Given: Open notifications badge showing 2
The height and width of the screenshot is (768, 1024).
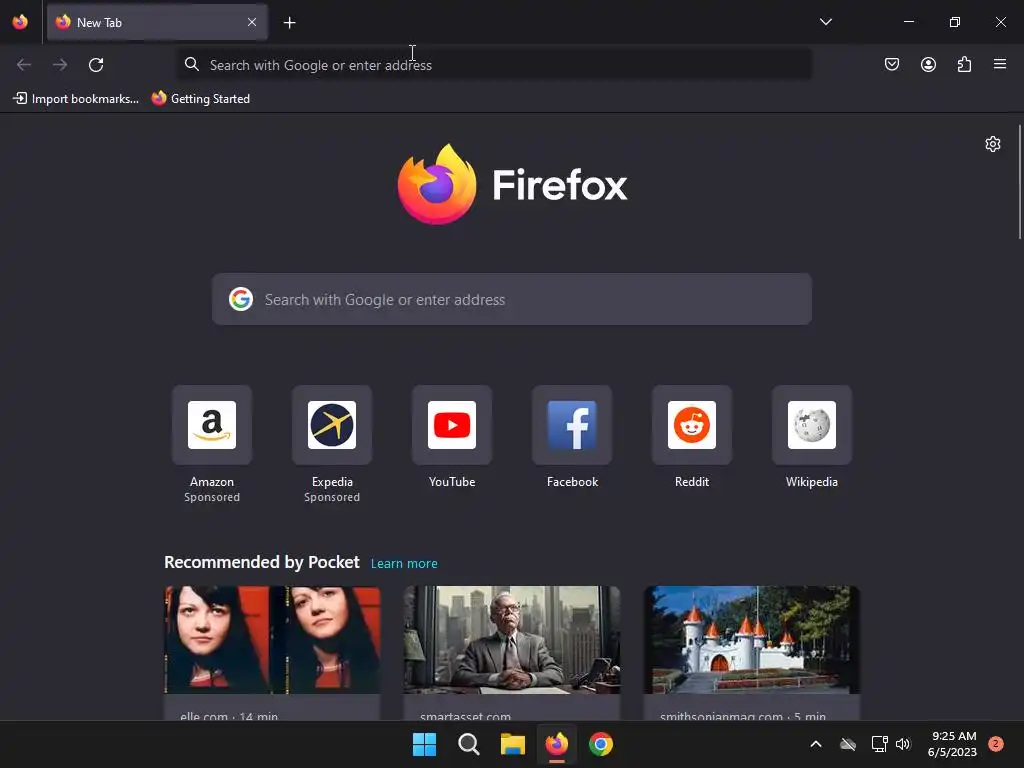Looking at the screenshot, I should [995, 744].
